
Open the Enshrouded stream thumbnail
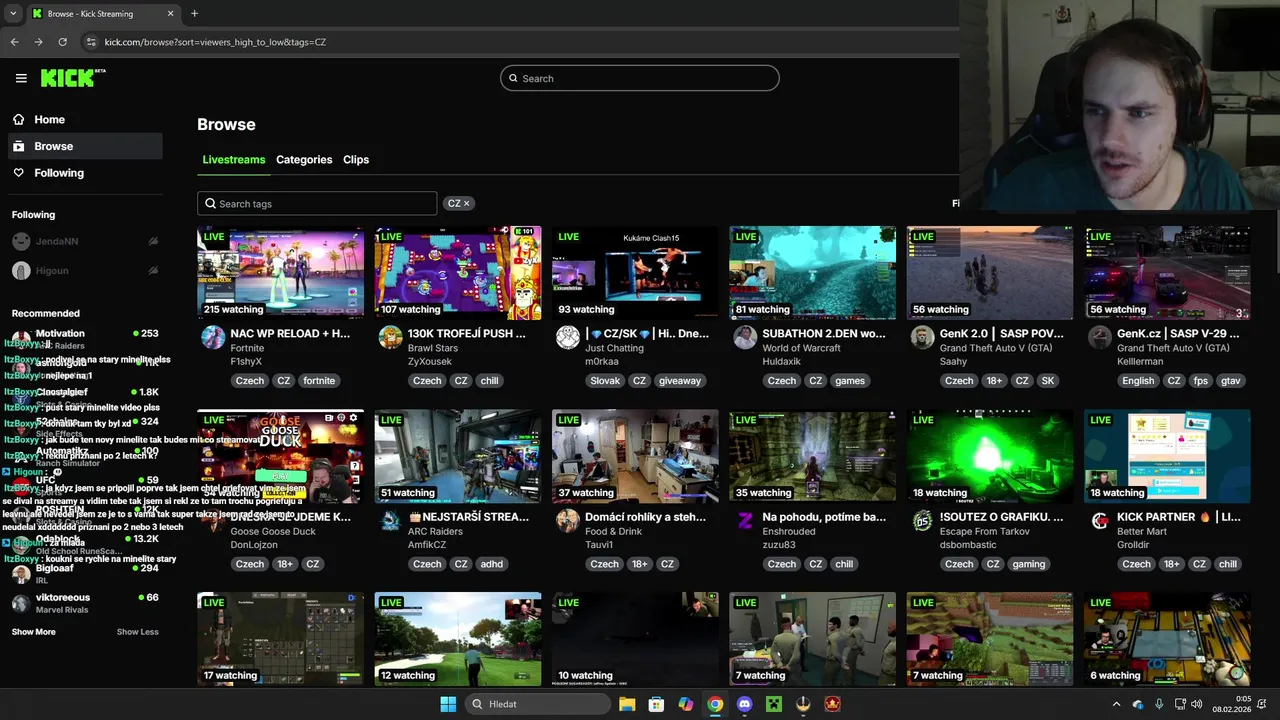tap(812, 456)
